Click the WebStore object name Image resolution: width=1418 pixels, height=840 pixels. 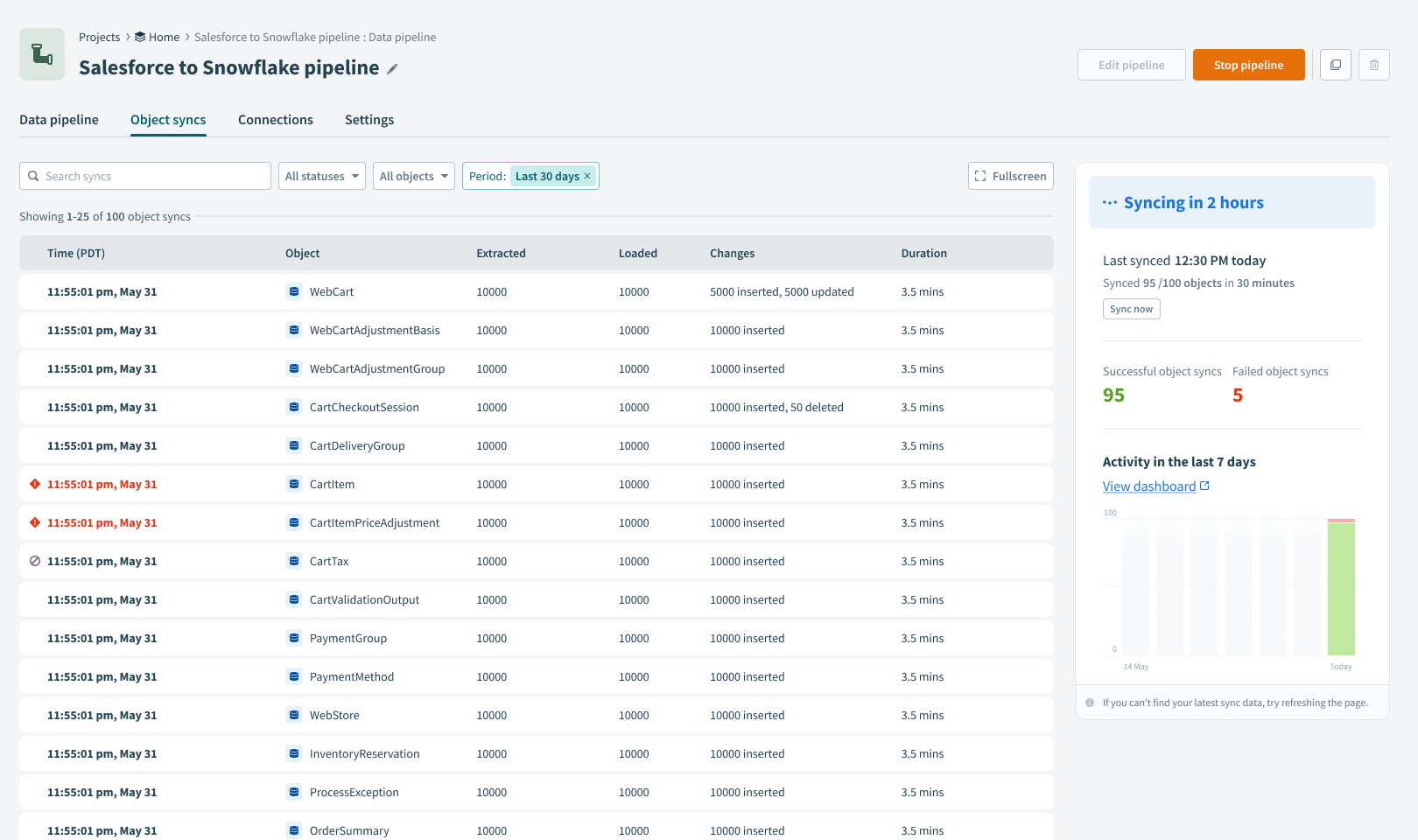[x=334, y=715]
